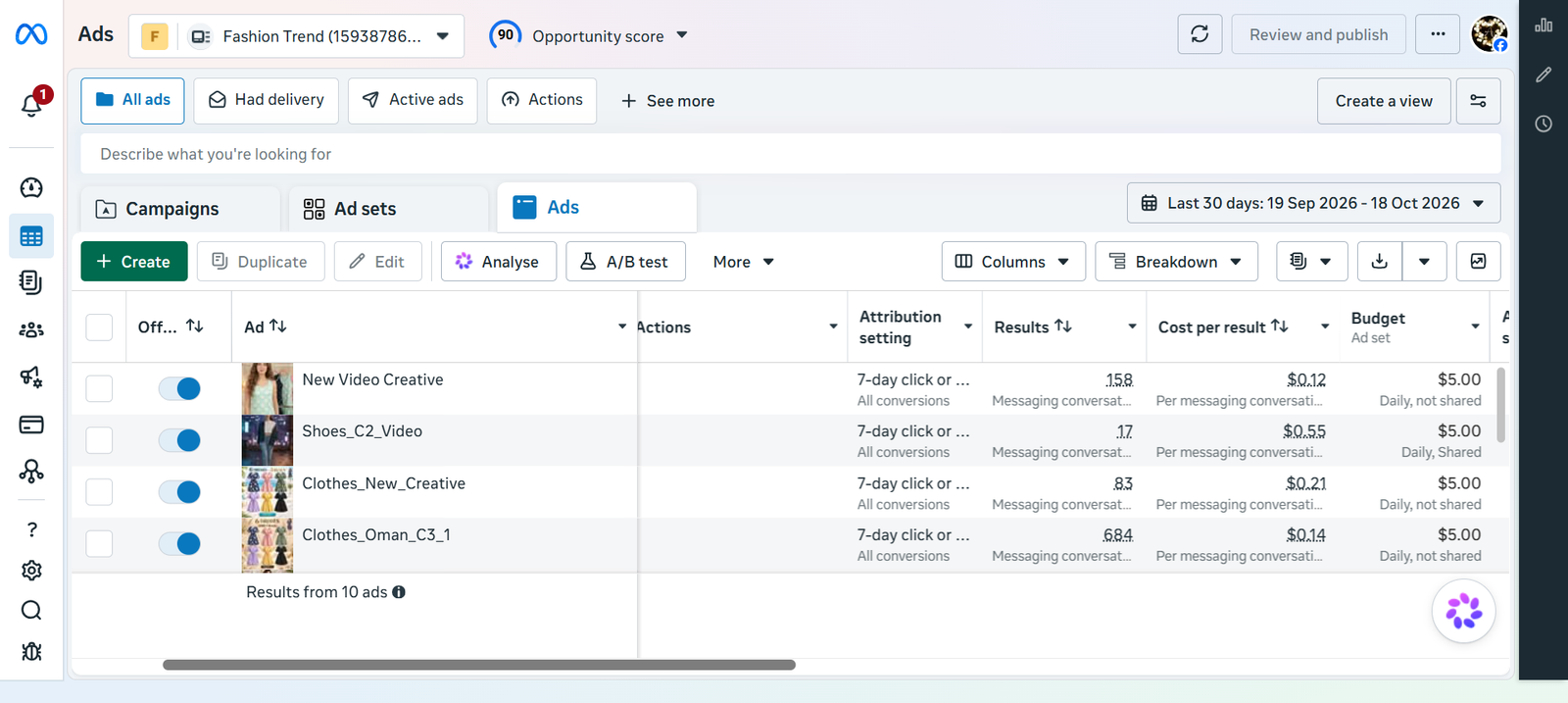Open filter settings sliders icon
Image resolution: width=1568 pixels, height=703 pixels.
(x=1478, y=101)
